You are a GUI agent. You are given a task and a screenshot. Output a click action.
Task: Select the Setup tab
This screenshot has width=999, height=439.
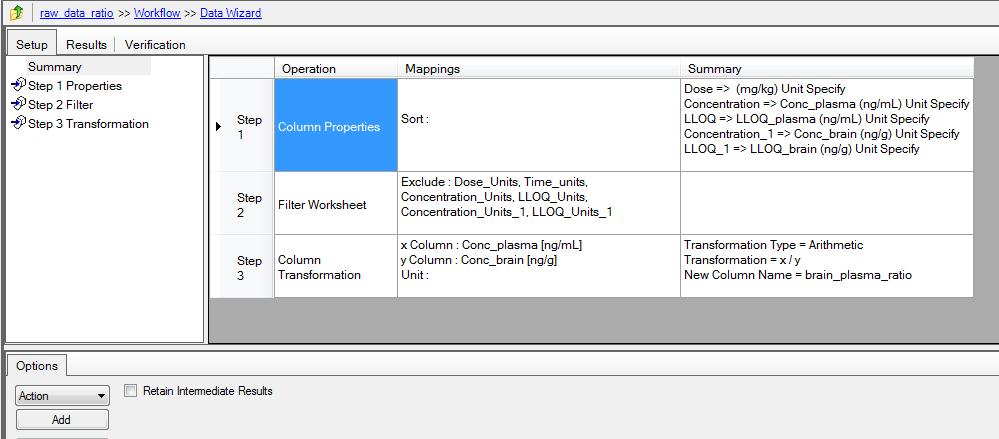click(32, 44)
